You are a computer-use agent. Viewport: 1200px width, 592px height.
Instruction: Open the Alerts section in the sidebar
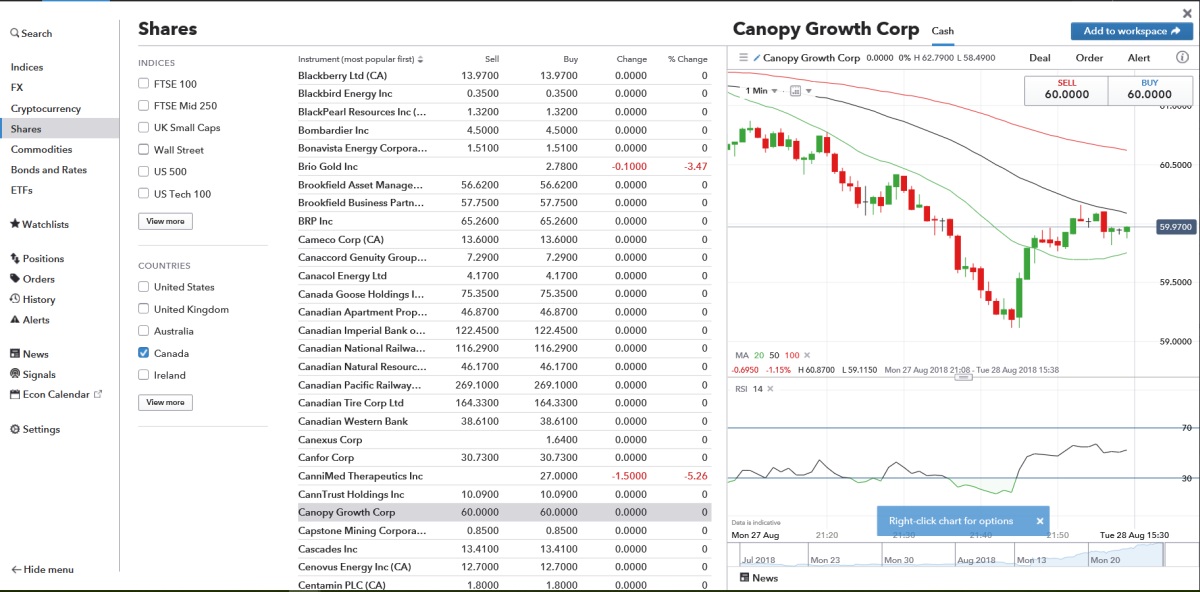pos(30,320)
